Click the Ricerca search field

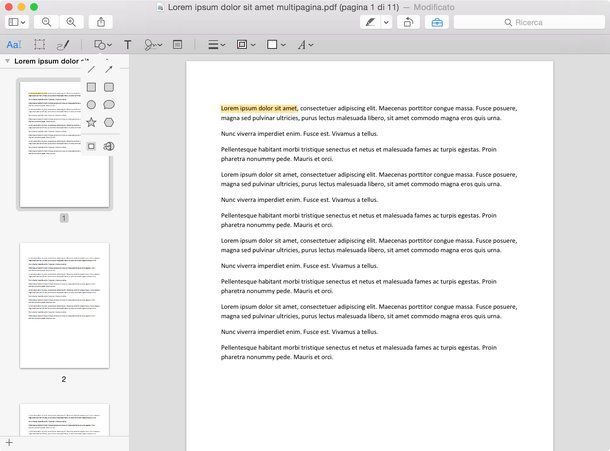[x=529, y=22]
